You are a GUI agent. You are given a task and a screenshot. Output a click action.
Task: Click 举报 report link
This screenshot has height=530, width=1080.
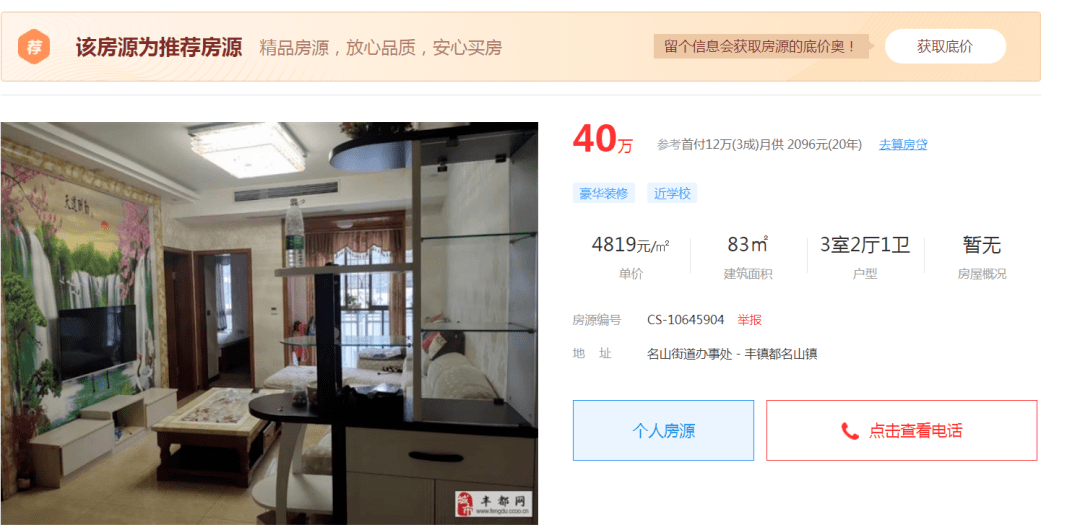749,320
